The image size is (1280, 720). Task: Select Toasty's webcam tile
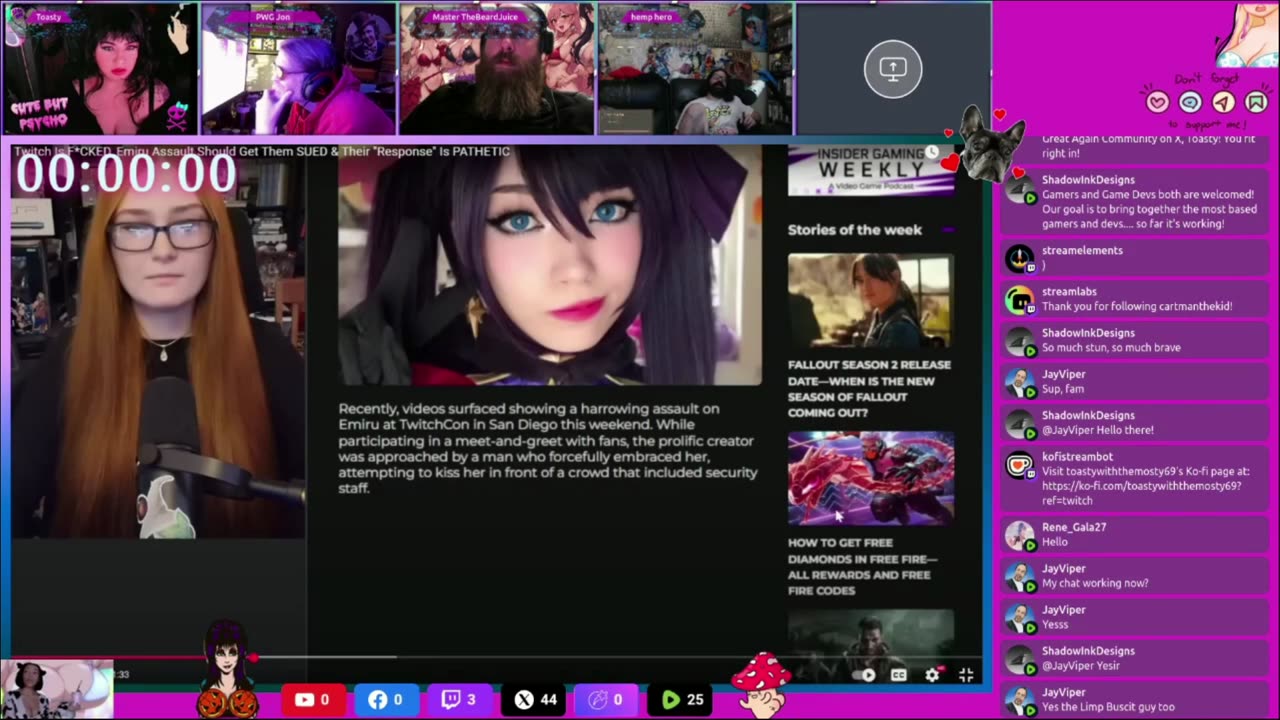click(x=99, y=69)
